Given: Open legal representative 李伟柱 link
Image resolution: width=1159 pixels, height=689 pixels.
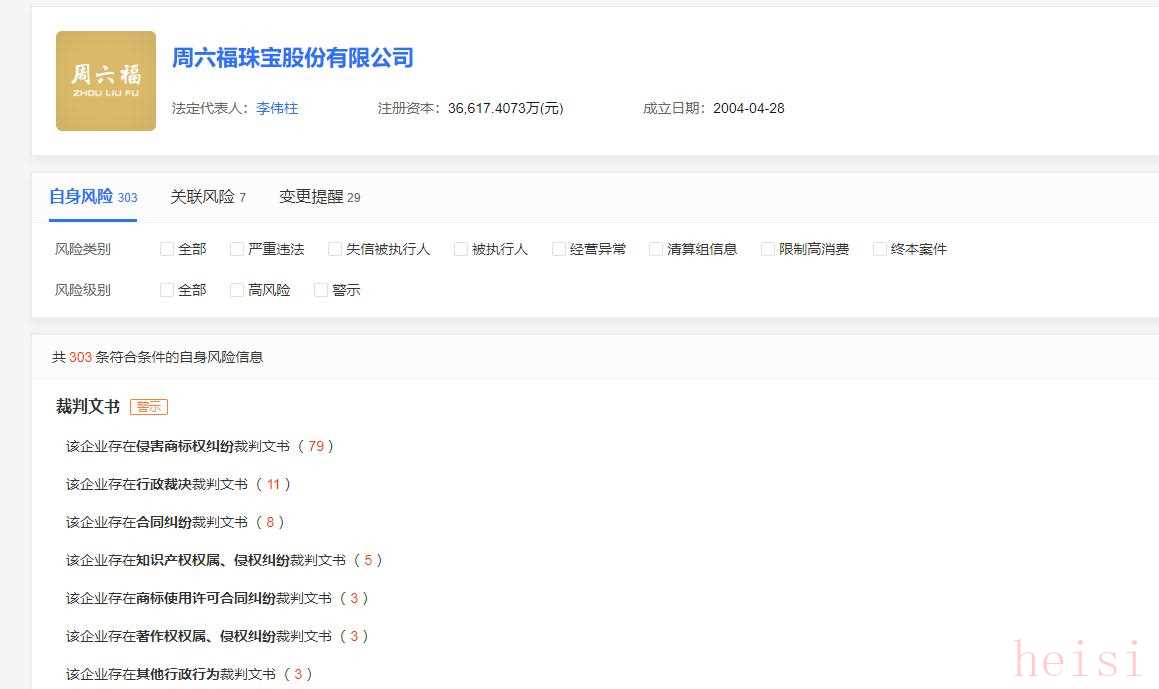Looking at the screenshot, I should coord(277,108).
